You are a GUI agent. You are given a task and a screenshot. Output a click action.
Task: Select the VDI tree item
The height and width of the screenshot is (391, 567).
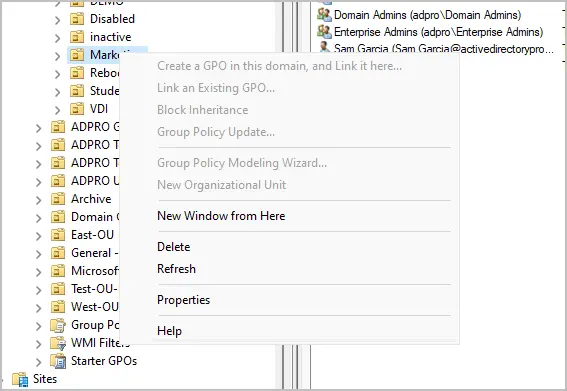[x=99, y=109]
